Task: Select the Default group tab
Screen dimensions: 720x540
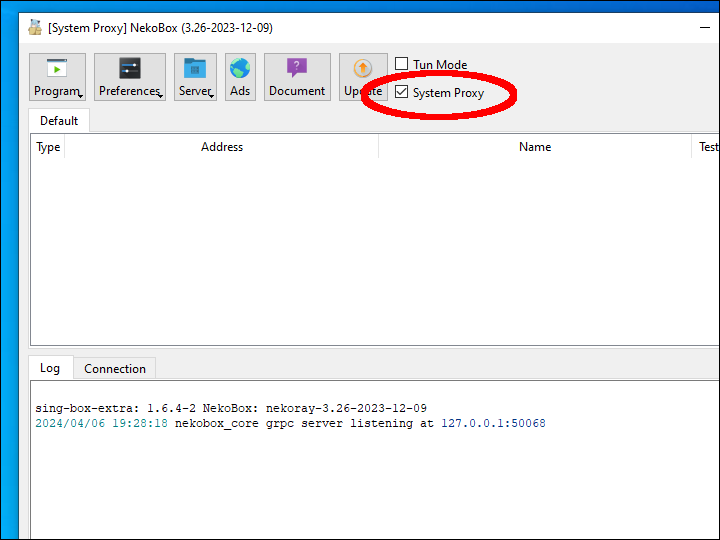Action: pyautogui.click(x=59, y=121)
